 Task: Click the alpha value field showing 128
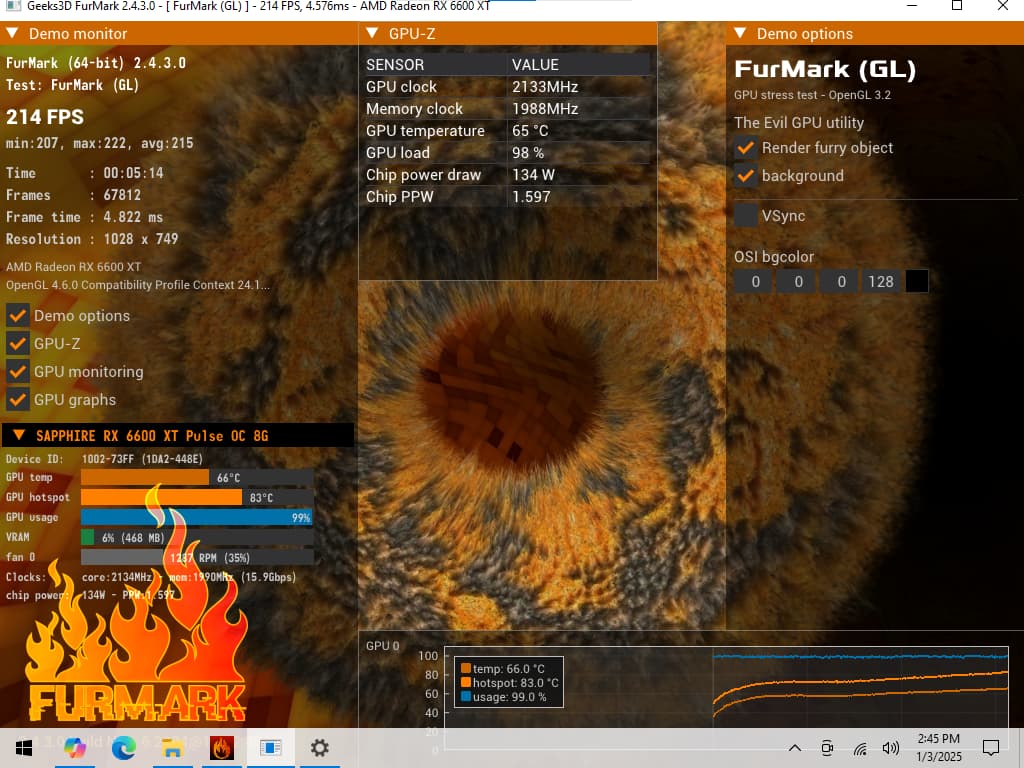[881, 281]
